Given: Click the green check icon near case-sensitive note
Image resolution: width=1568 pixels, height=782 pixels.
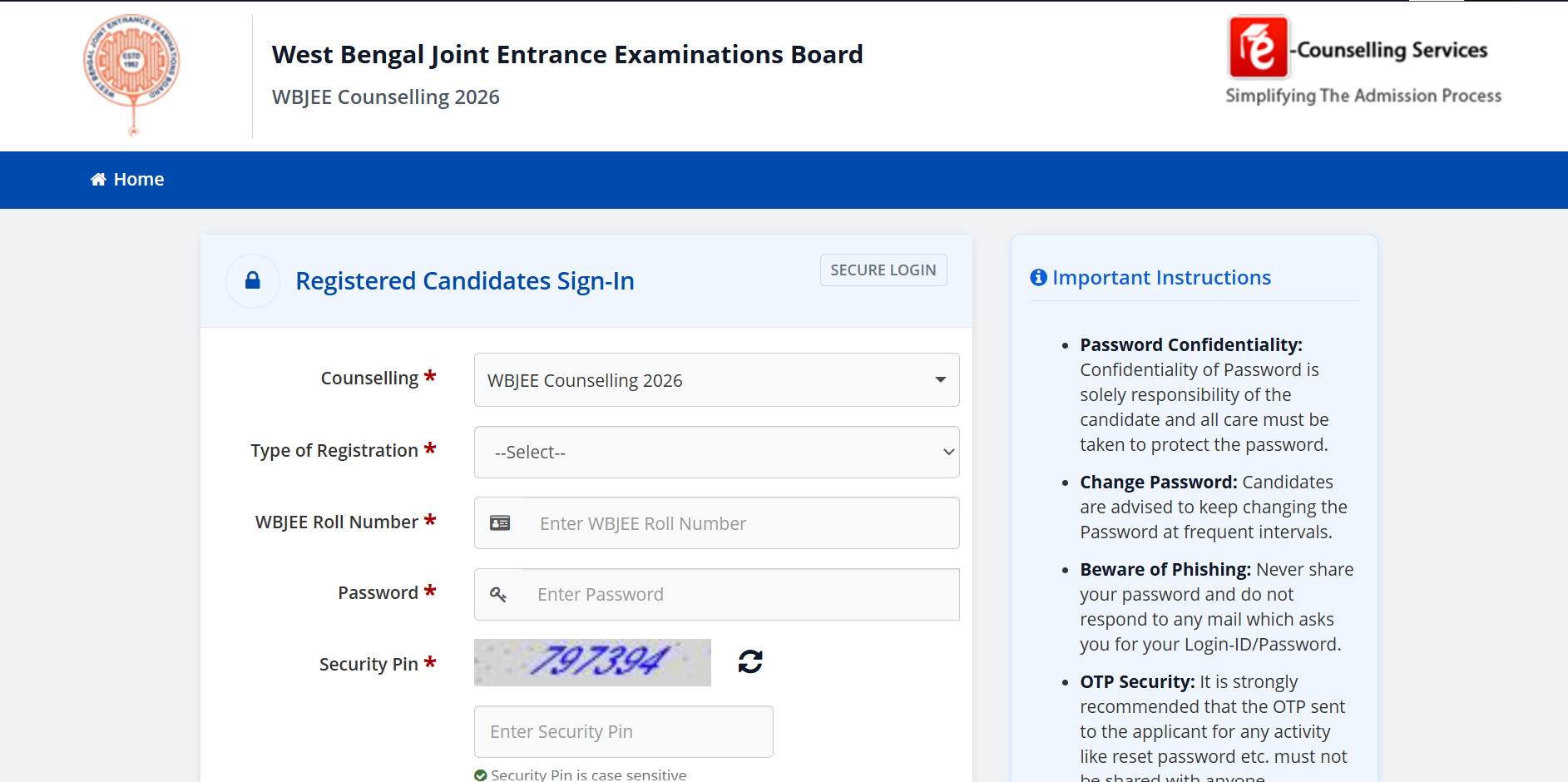Looking at the screenshot, I should [481, 775].
